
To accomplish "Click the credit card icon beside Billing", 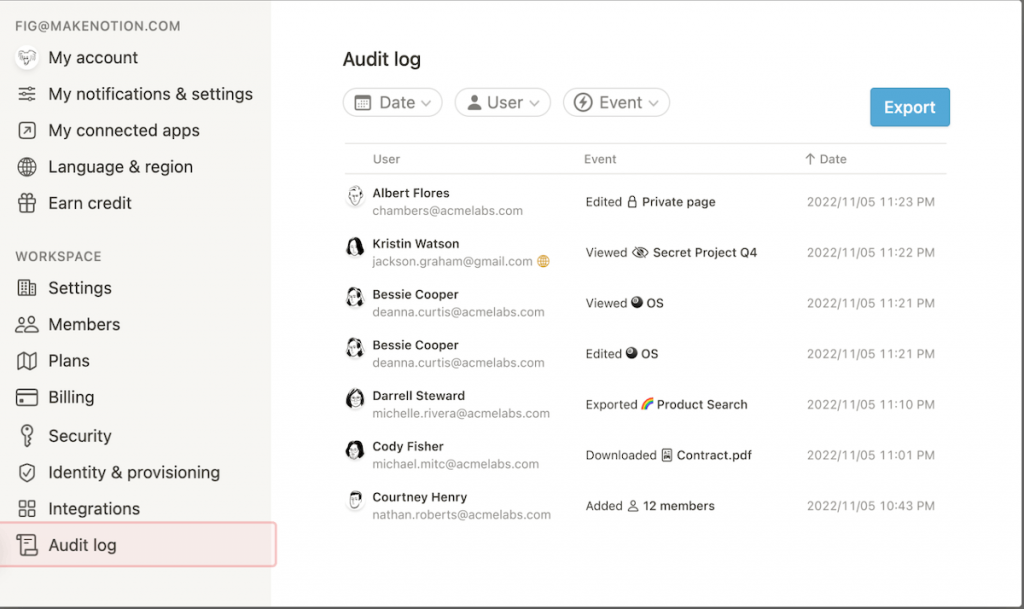I will click(x=27, y=397).
